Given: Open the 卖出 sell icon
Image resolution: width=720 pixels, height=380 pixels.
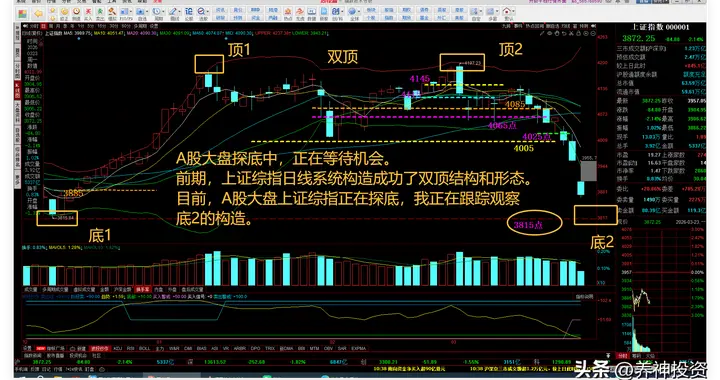Looking at the screenshot, I should (100, 13).
